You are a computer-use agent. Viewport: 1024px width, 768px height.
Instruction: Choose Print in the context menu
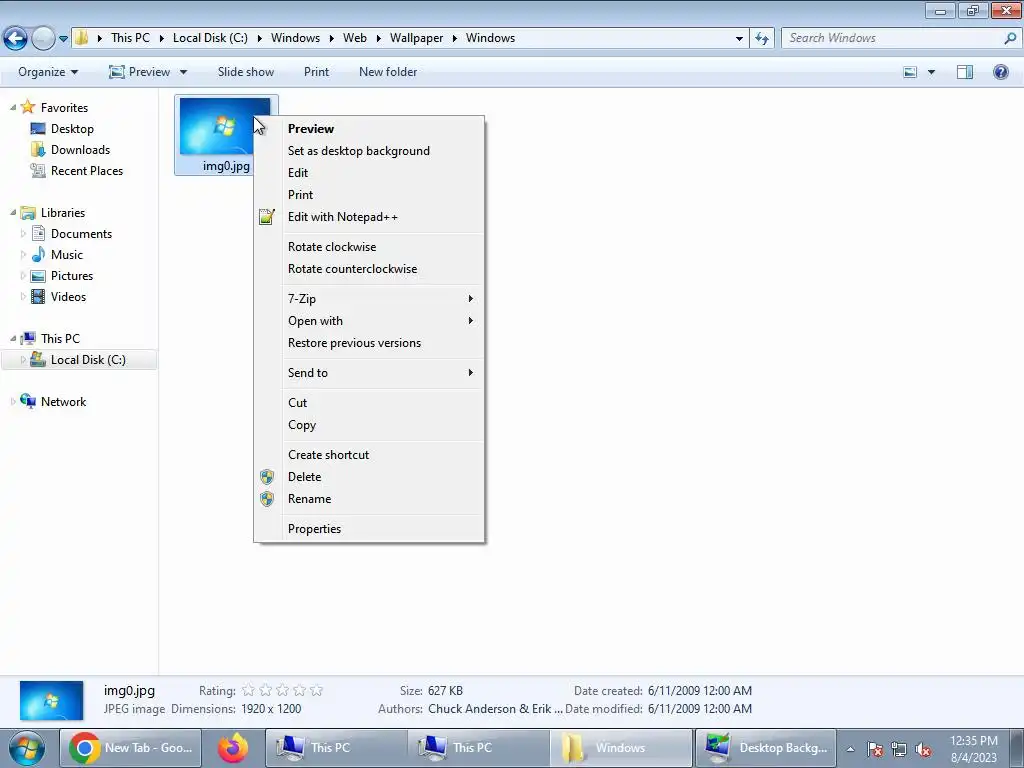(x=369, y=195)
